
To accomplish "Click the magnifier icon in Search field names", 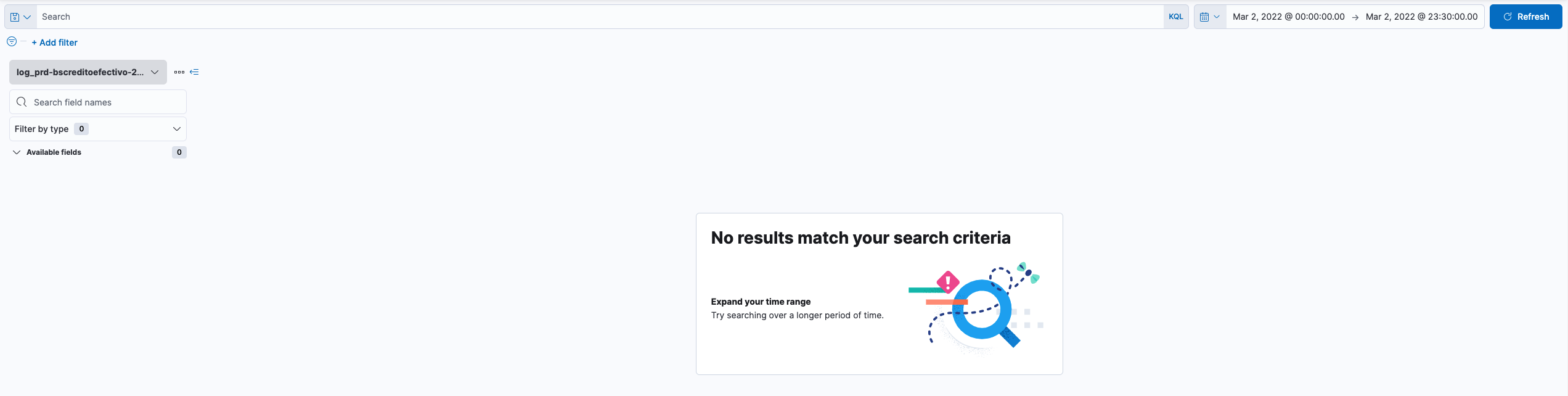I will [x=22, y=102].
